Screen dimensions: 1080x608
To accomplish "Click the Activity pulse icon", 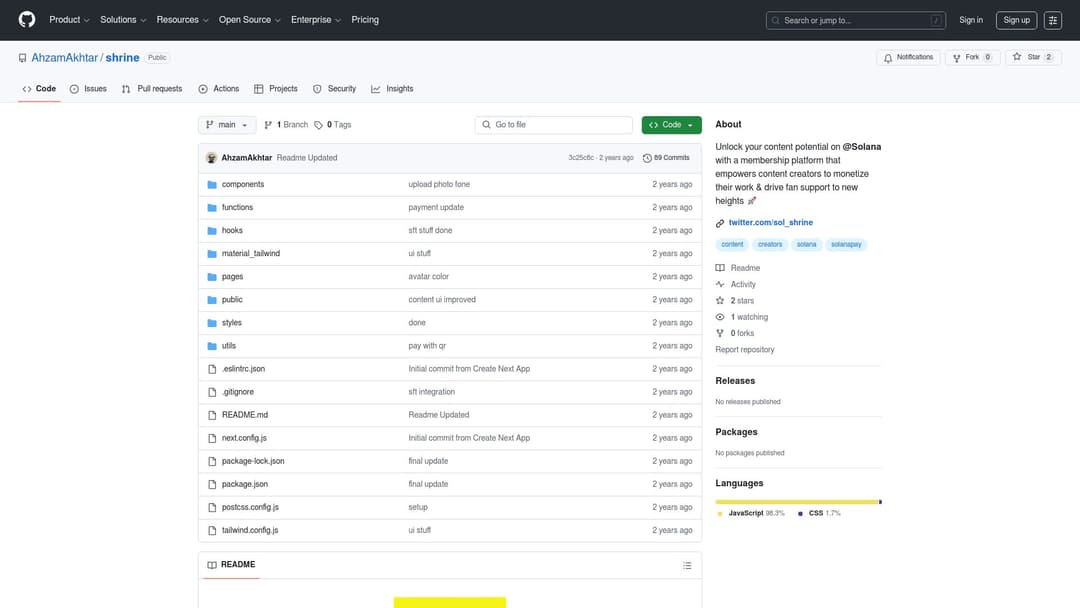I will click(720, 284).
